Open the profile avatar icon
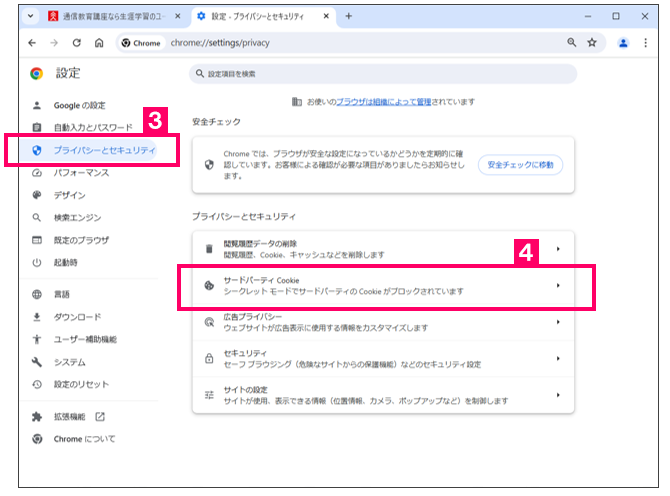The image size is (670, 496). pos(623,43)
